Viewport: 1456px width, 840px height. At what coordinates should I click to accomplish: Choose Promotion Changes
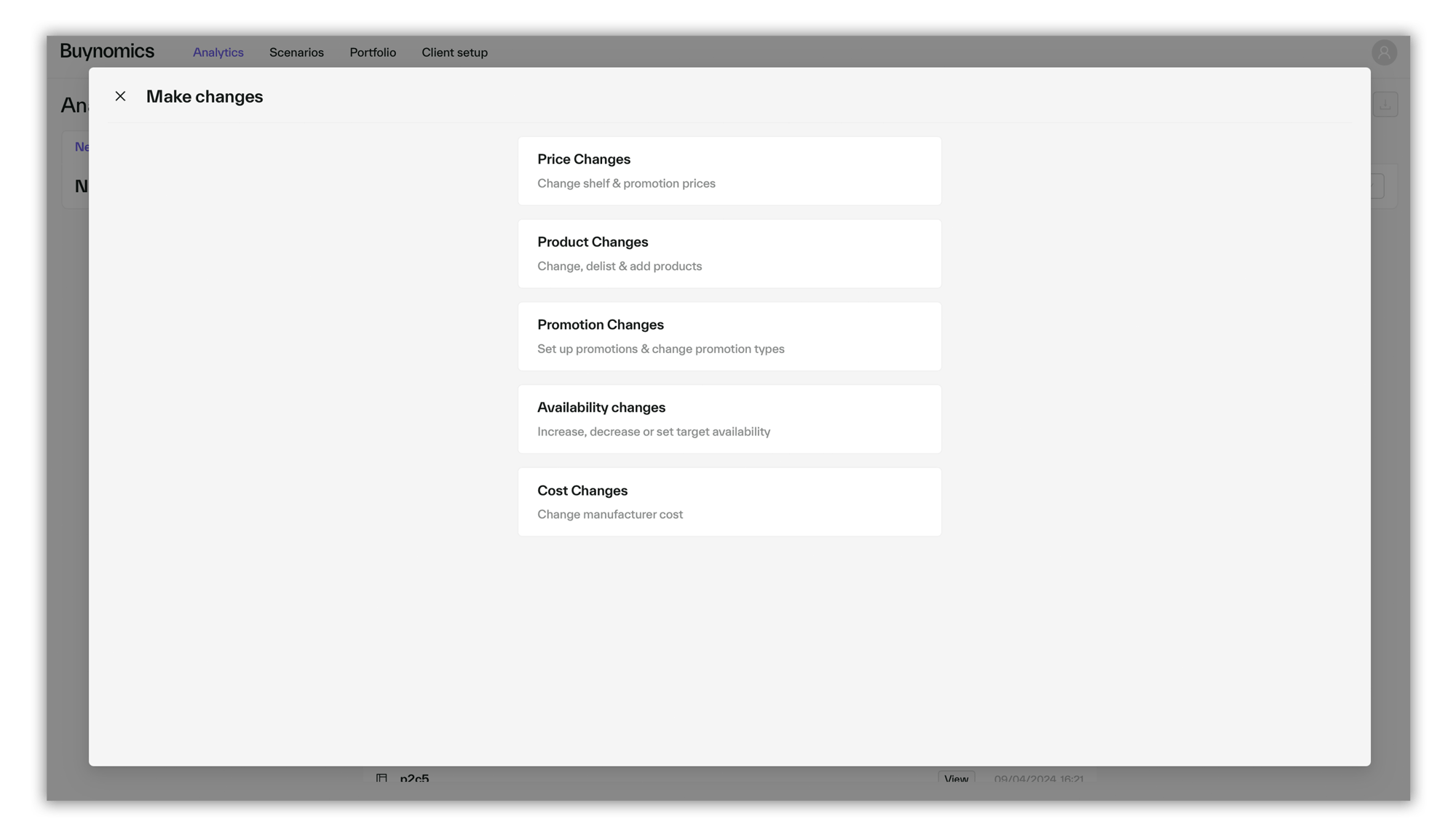(729, 336)
